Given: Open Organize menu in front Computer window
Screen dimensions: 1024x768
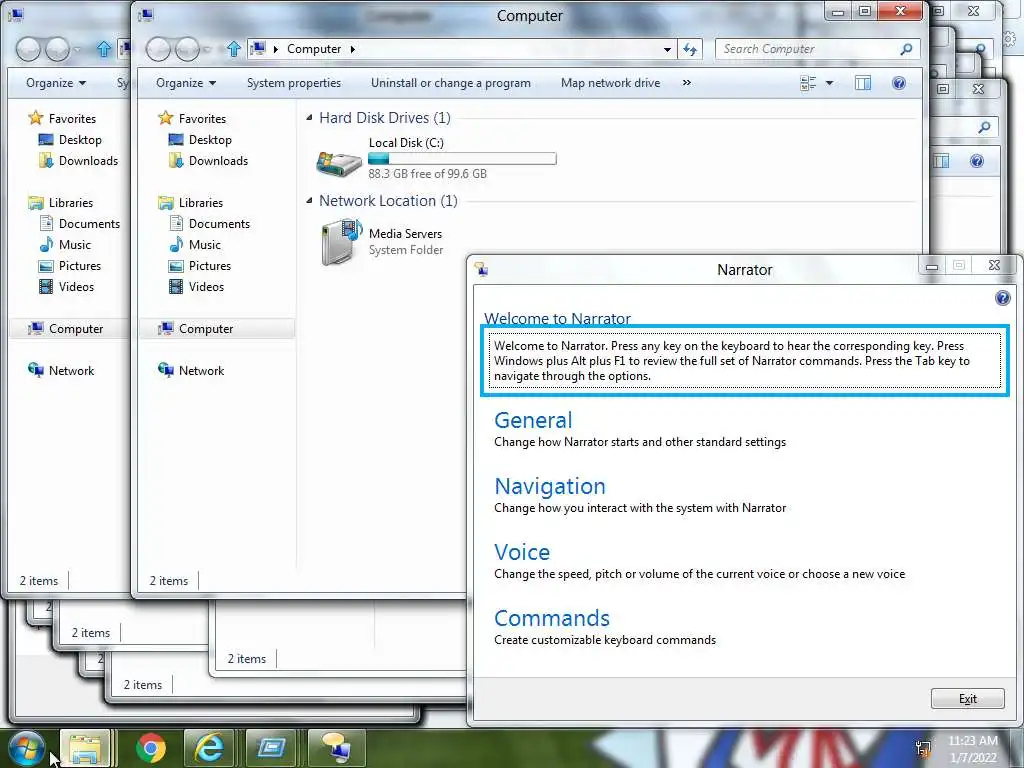Looking at the screenshot, I should coord(185,83).
